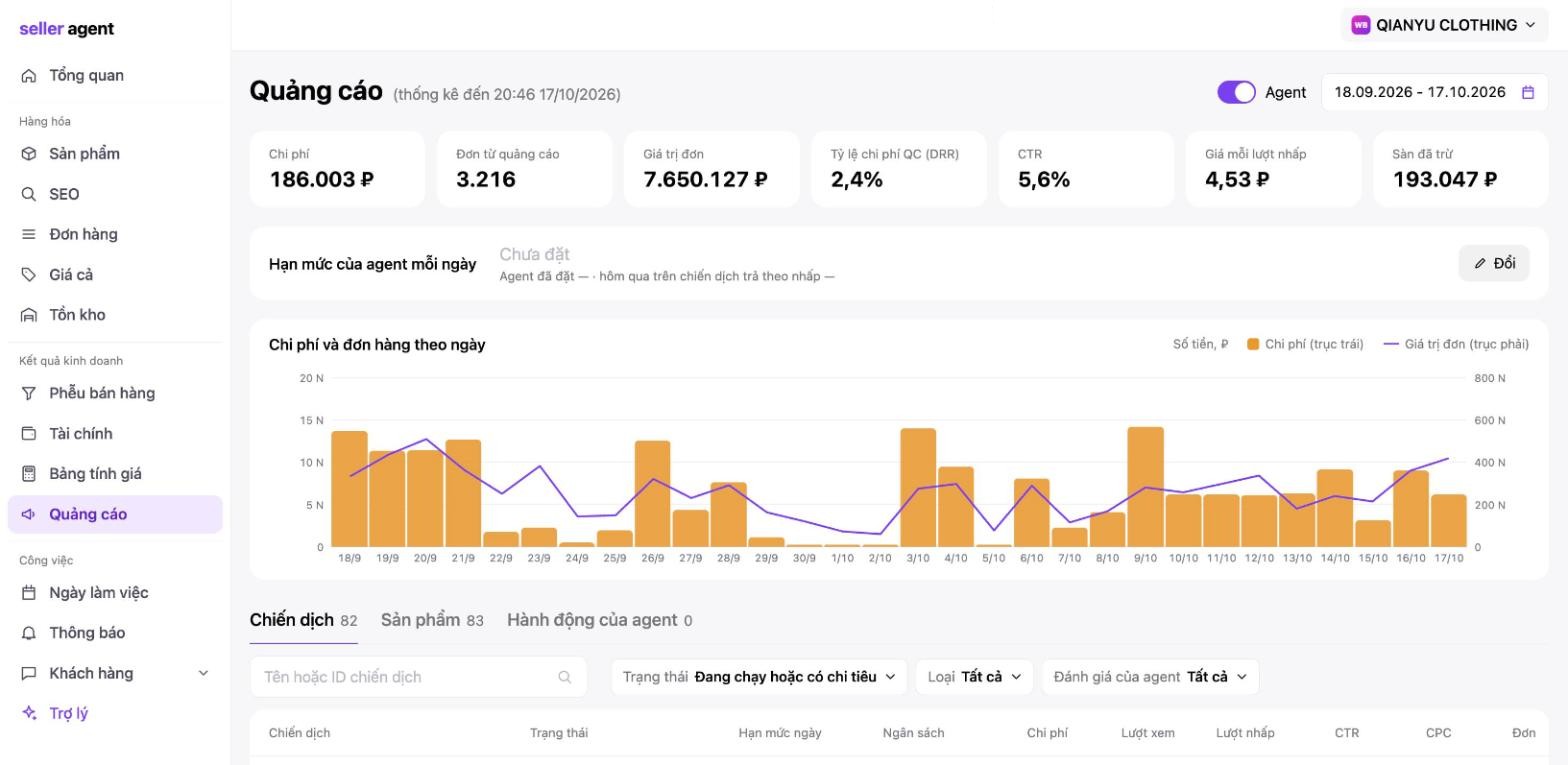Open the QIANYU CLOTHING account dropdown

click(1445, 25)
